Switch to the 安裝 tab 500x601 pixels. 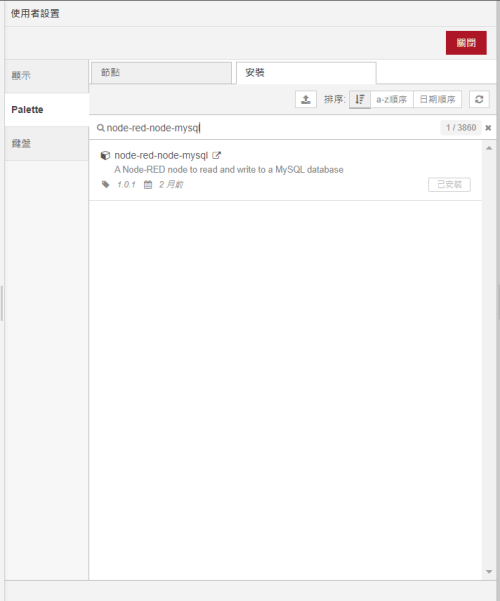coord(306,72)
